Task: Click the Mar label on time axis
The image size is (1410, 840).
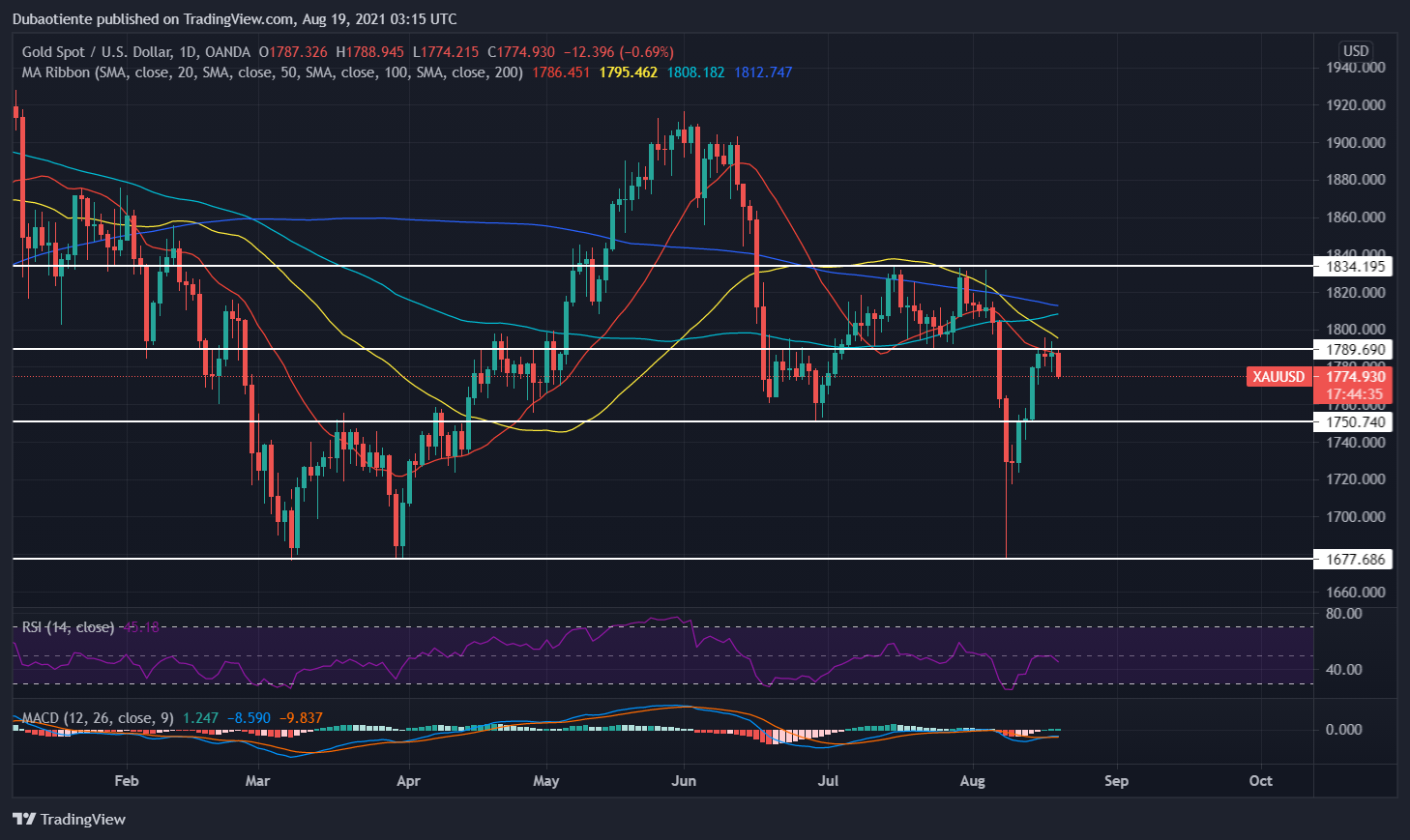Action: pyautogui.click(x=257, y=781)
